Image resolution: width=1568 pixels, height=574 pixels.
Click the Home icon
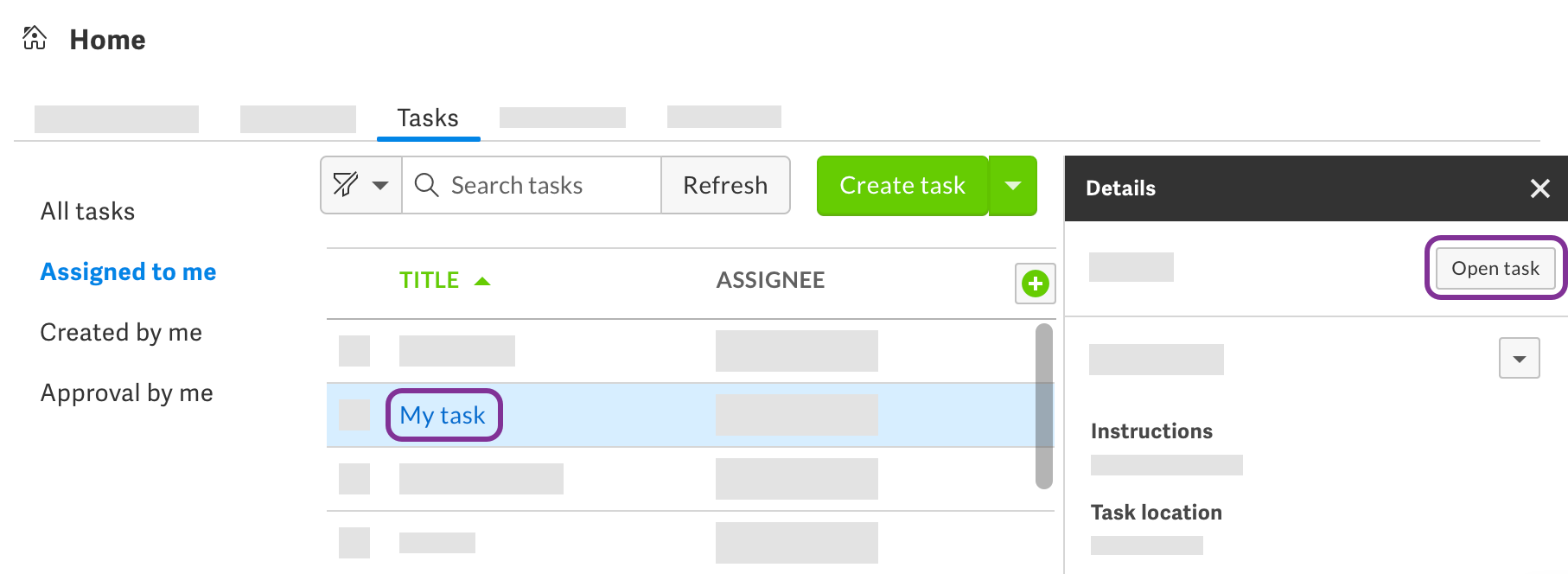[35, 36]
